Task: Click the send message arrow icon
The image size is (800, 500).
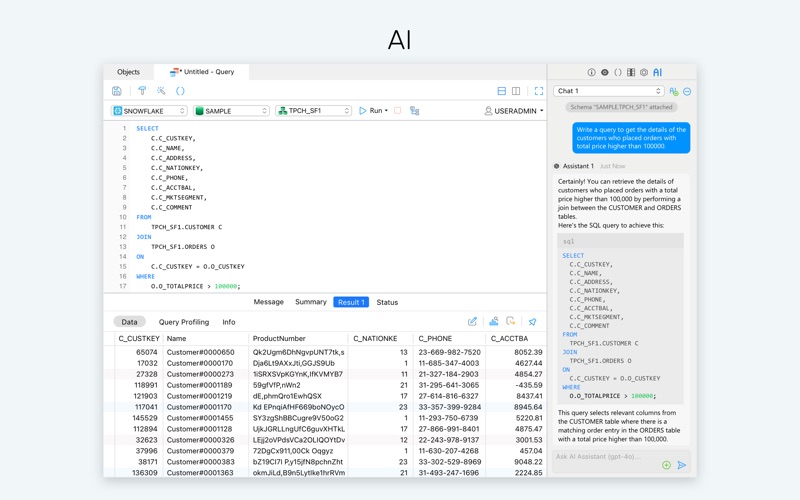Action: click(x=682, y=465)
